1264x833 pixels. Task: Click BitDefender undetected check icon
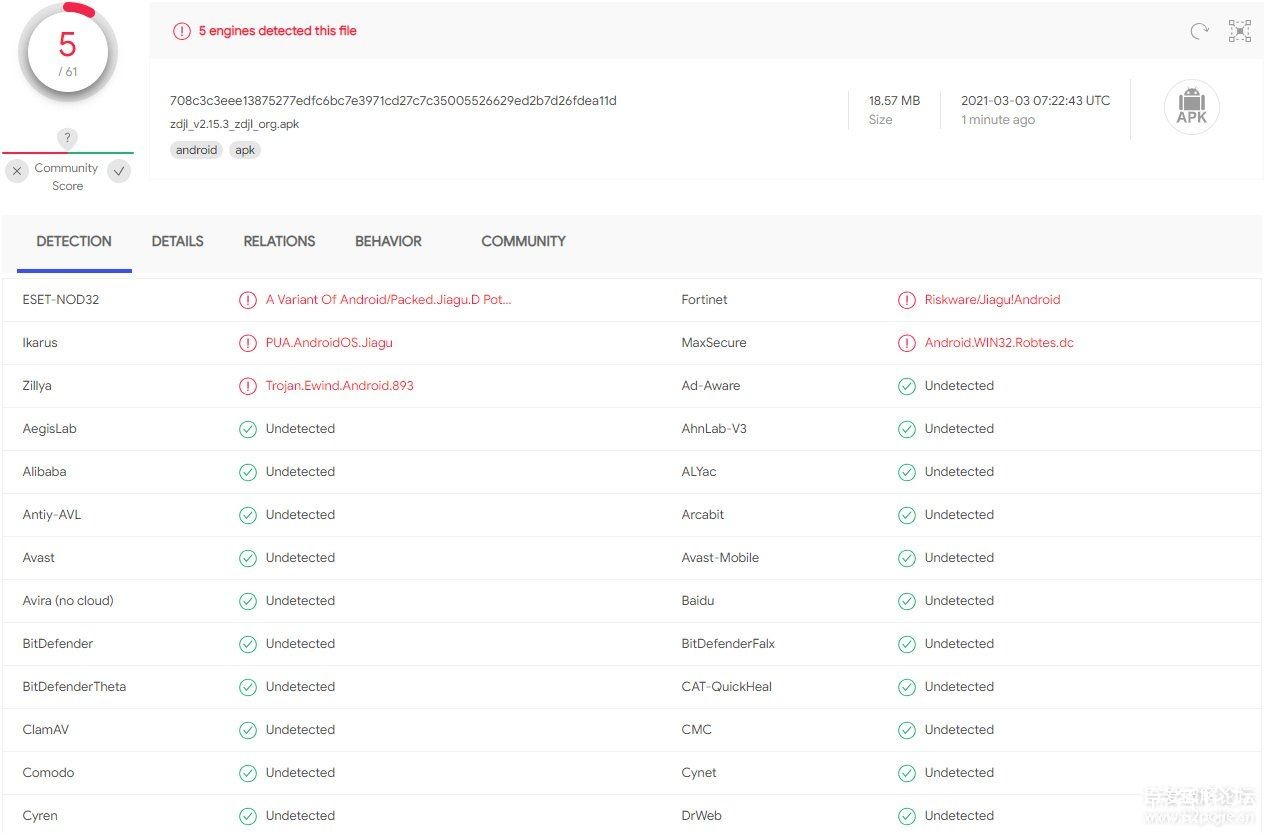[248, 644]
